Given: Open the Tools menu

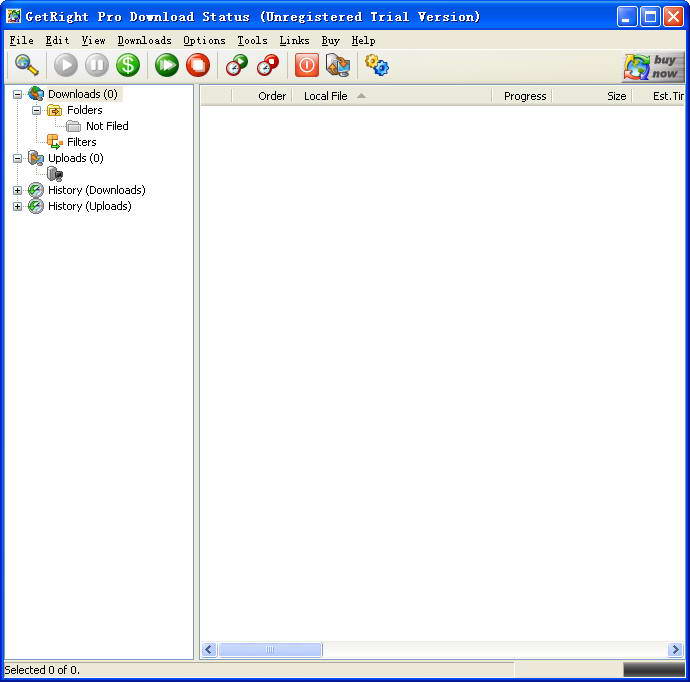Looking at the screenshot, I should tap(252, 40).
